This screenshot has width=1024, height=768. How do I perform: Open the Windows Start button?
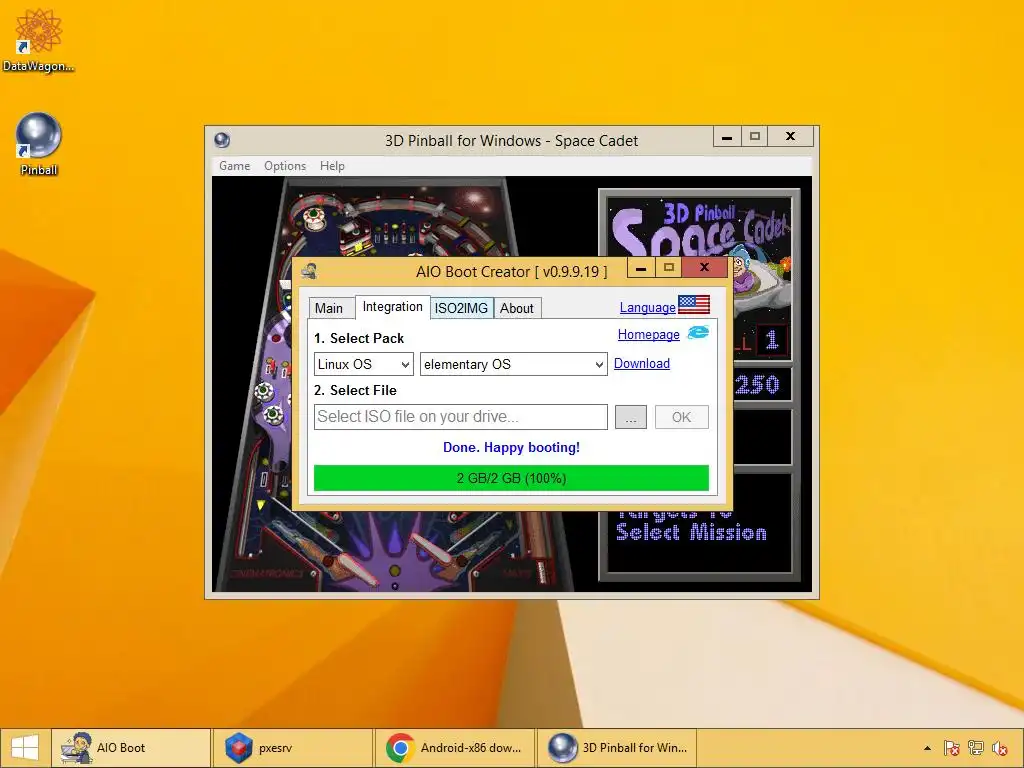point(25,748)
